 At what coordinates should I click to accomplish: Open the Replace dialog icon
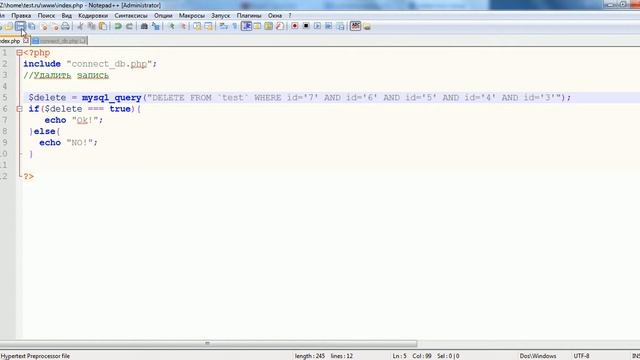pyautogui.click(x=156, y=27)
